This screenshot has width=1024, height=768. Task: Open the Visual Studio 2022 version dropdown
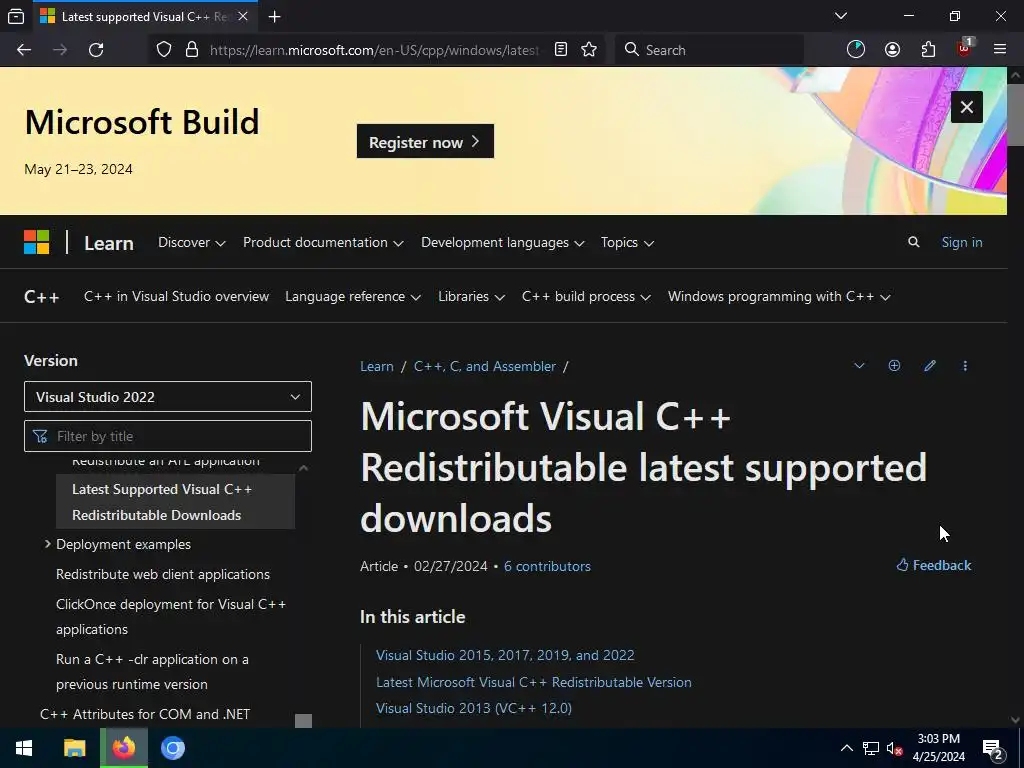point(168,397)
